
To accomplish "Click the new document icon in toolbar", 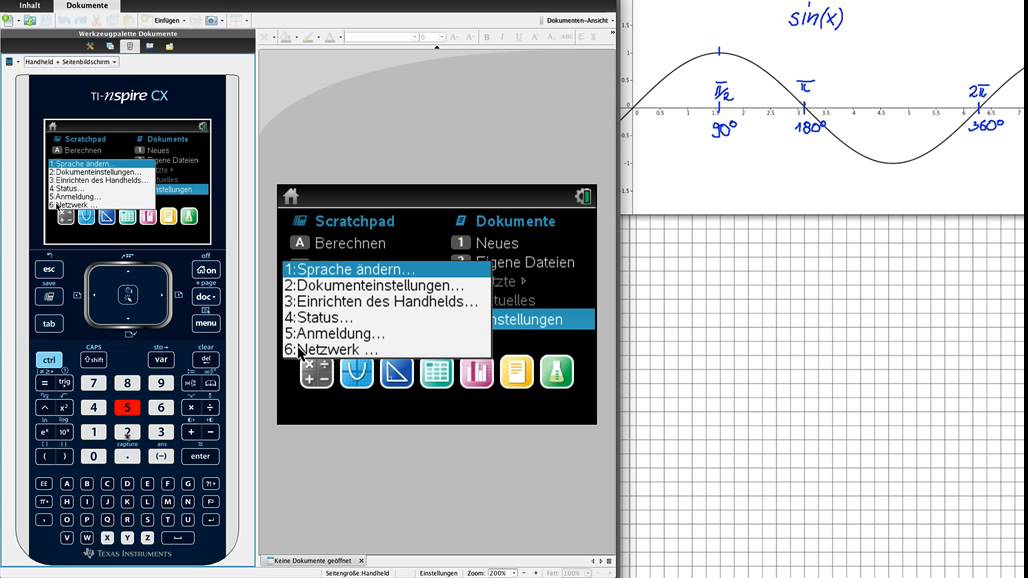I will click(x=7, y=20).
